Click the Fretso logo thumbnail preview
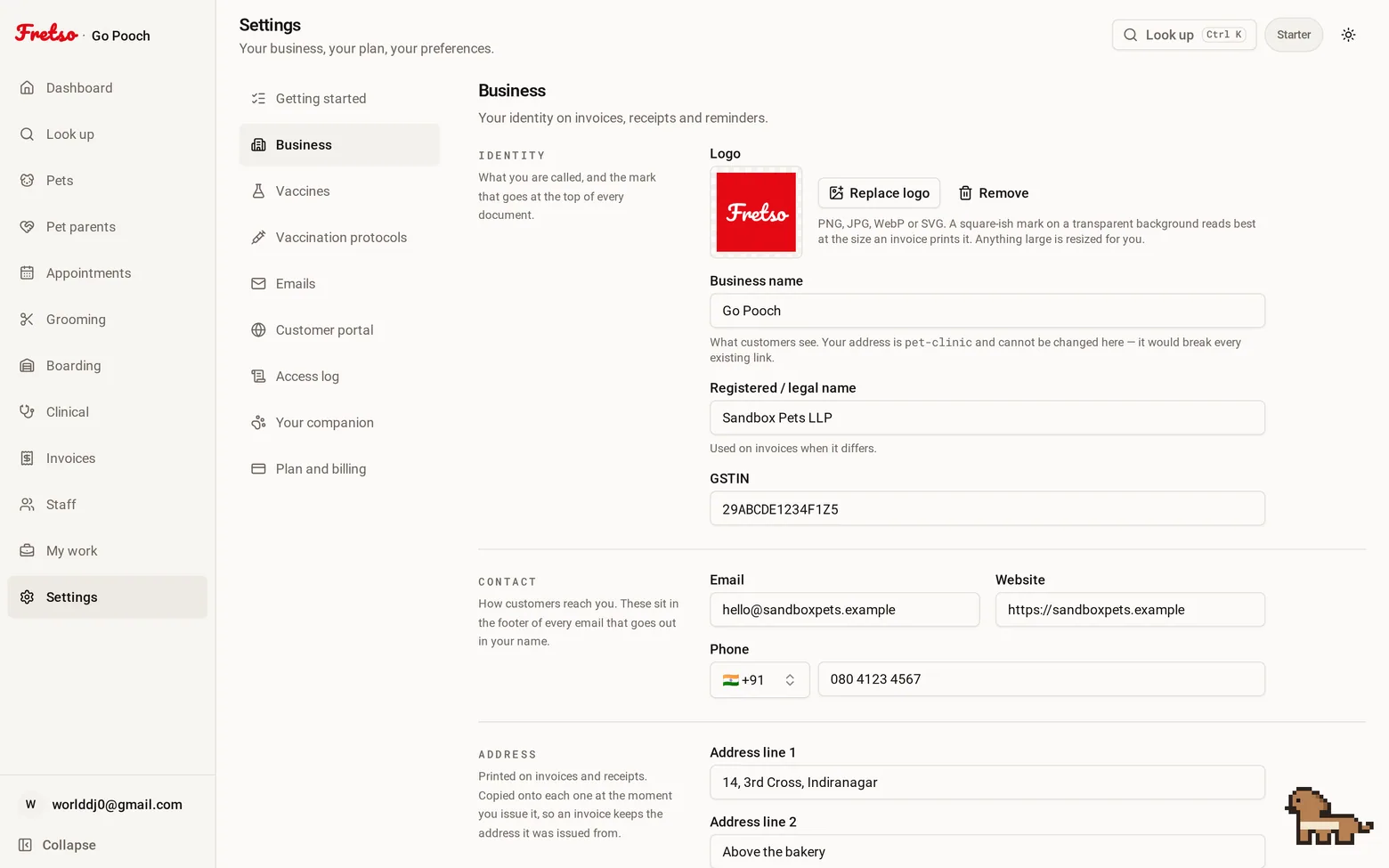The width and height of the screenshot is (1389, 868). 756,212
